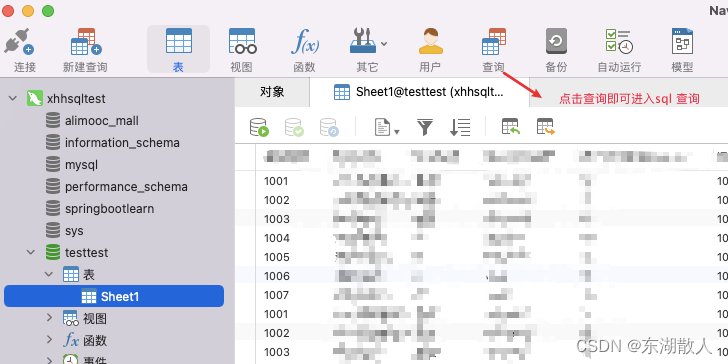Image resolution: width=728 pixels, height=364 pixels.
Task: Collapse the testtest database node
Action: (31, 252)
